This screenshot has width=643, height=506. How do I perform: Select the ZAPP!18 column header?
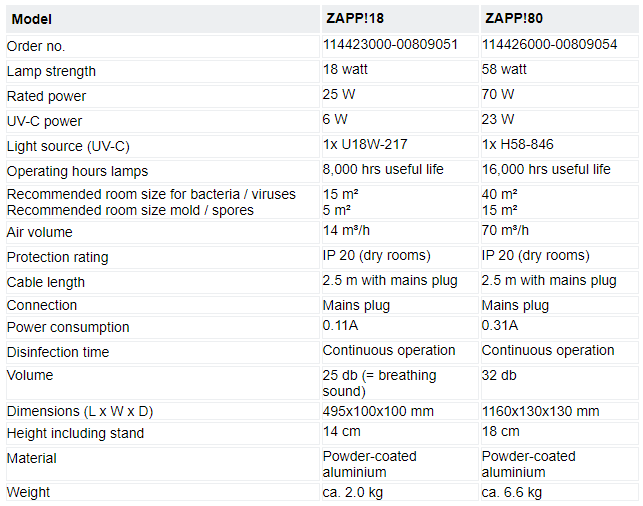point(400,19)
